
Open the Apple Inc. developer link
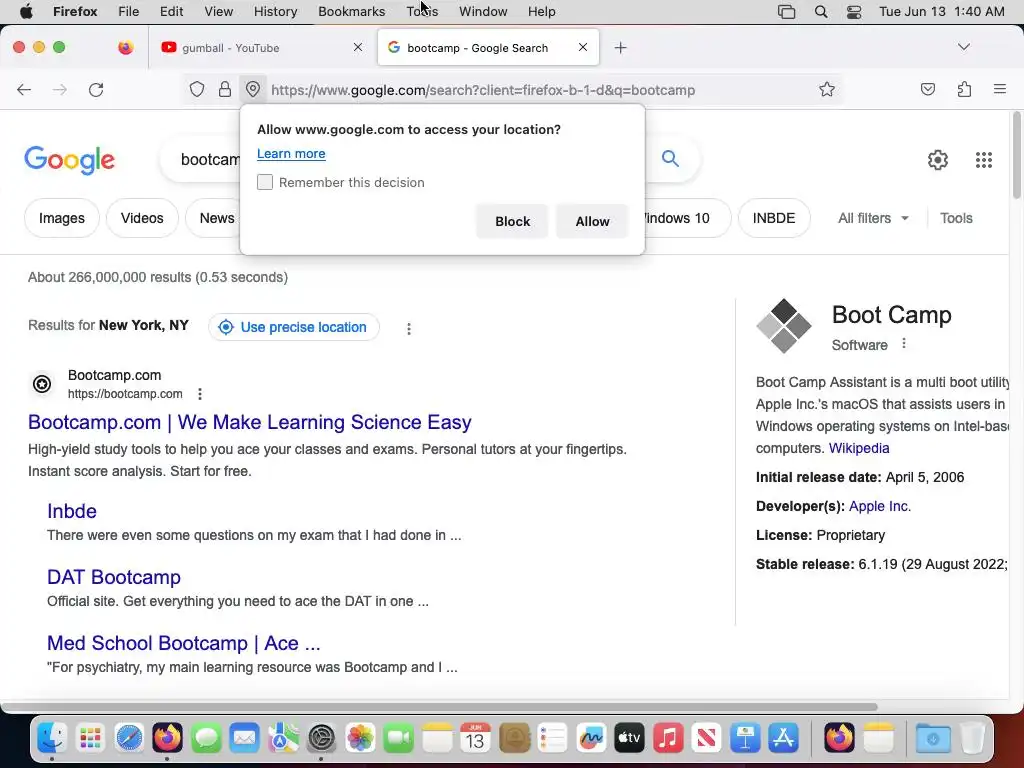coord(879,506)
